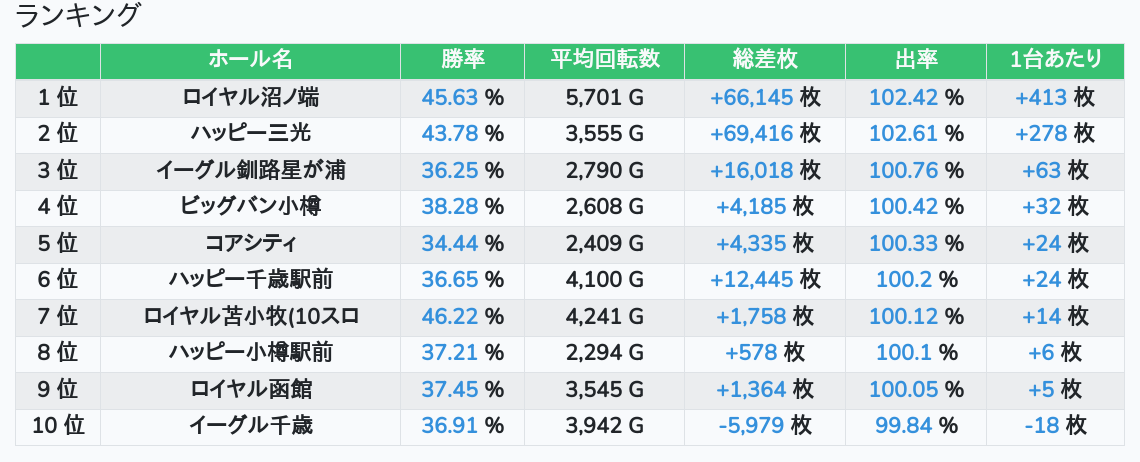The width and height of the screenshot is (1140, 462).
Task: Click the -5,979 total difference value
Action: pyautogui.click(x=751, y=425)
